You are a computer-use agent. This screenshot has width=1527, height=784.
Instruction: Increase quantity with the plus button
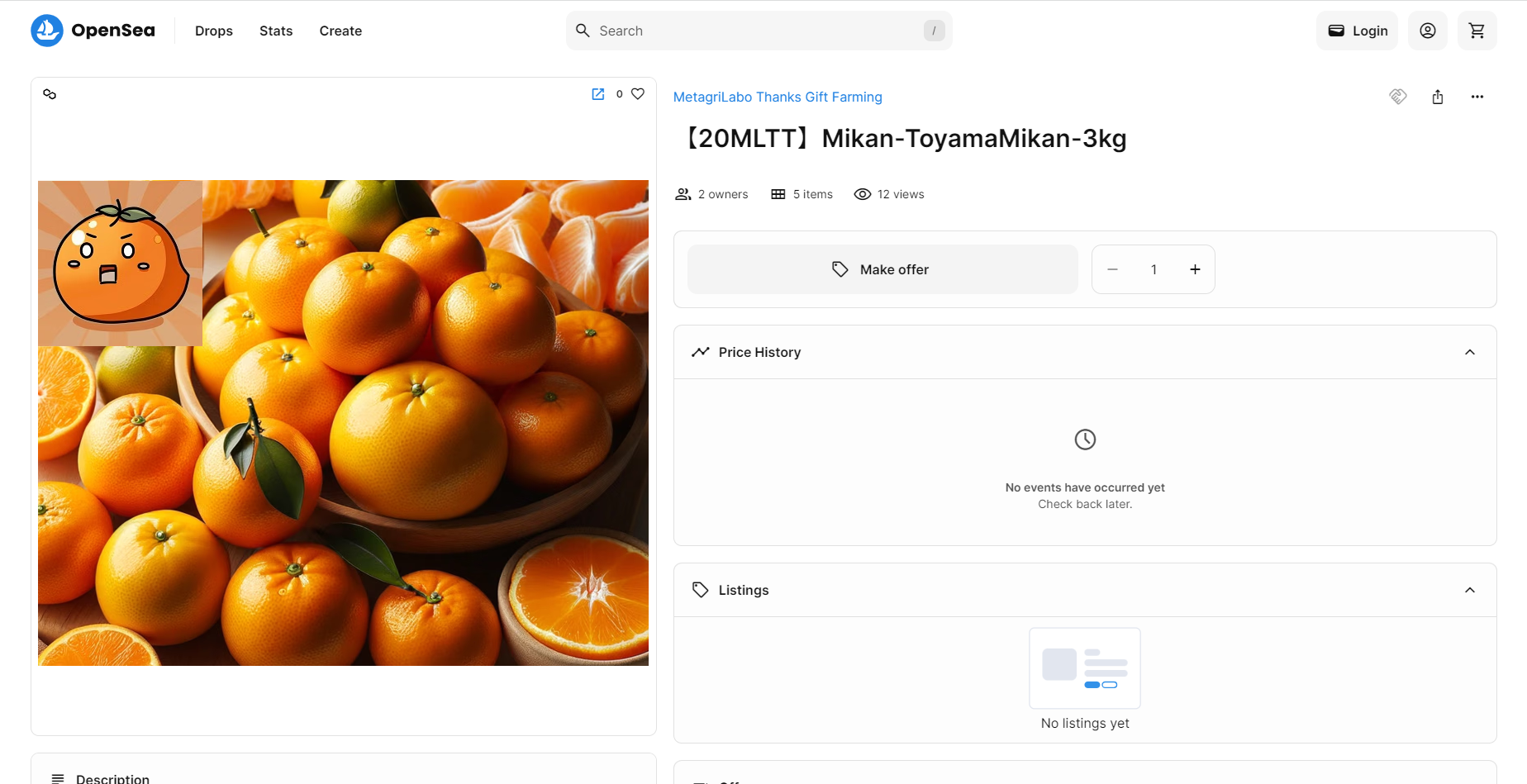1195,269
